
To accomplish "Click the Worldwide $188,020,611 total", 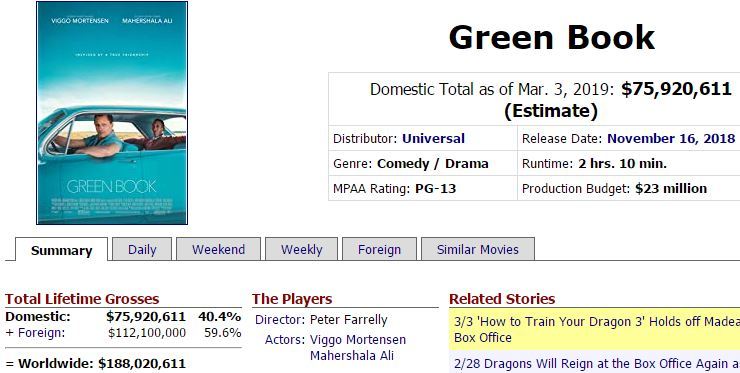I will (142, 364).
